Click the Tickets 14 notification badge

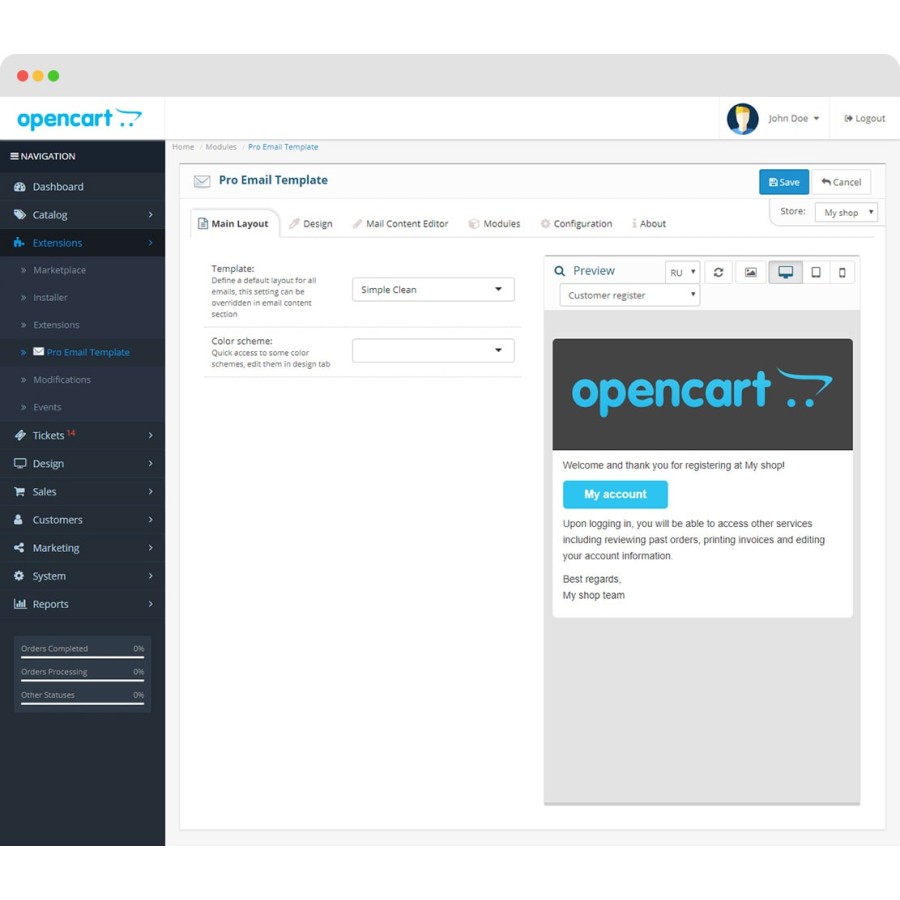coord(71,433)
